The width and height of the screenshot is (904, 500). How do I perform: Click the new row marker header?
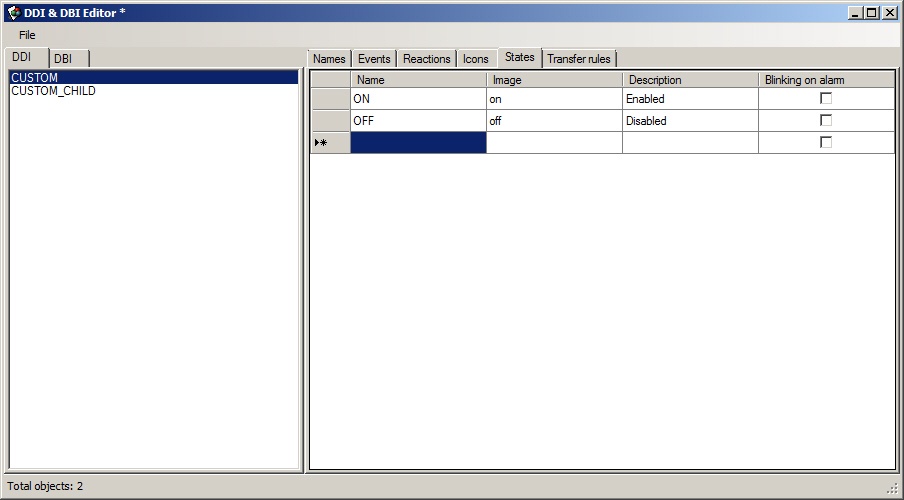click(x=331, y=142)
